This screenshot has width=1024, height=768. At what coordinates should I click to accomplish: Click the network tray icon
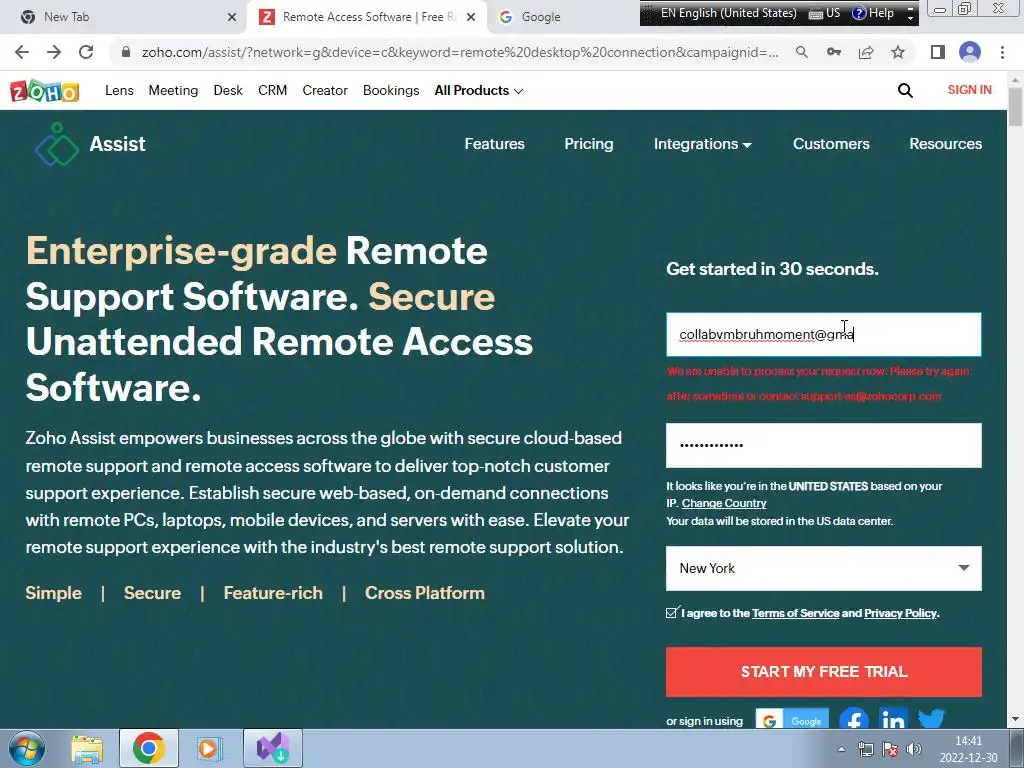pos(865,749)
